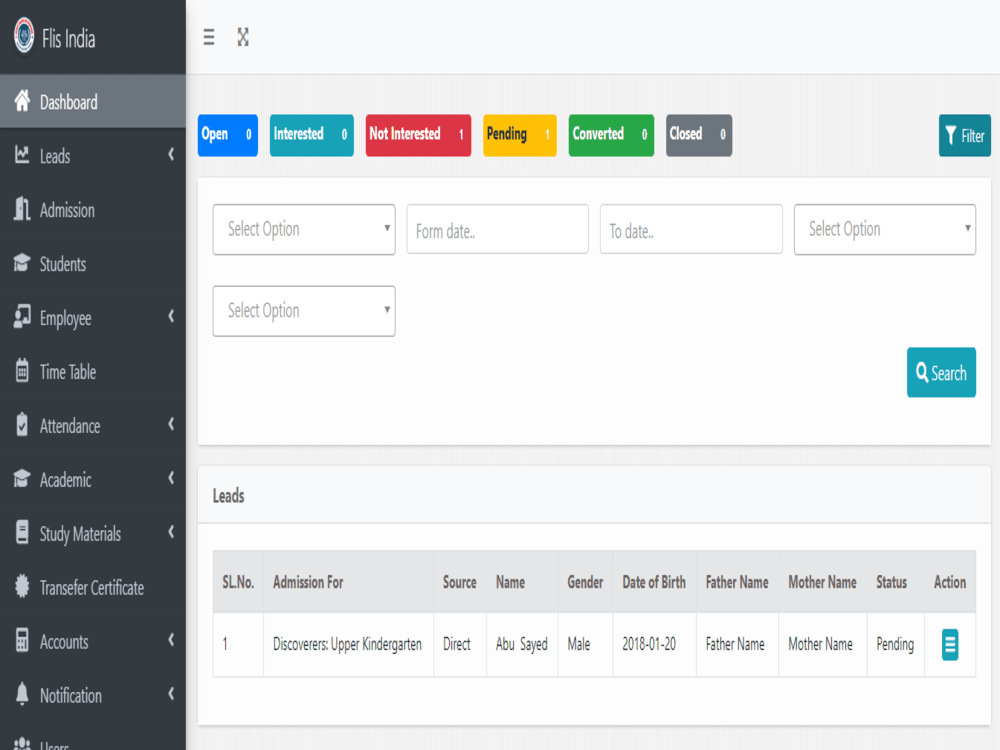Filter by Pending status badge
Viewport: 1000px width, 750px height.
pyautogui.click(x=520, y=135)
